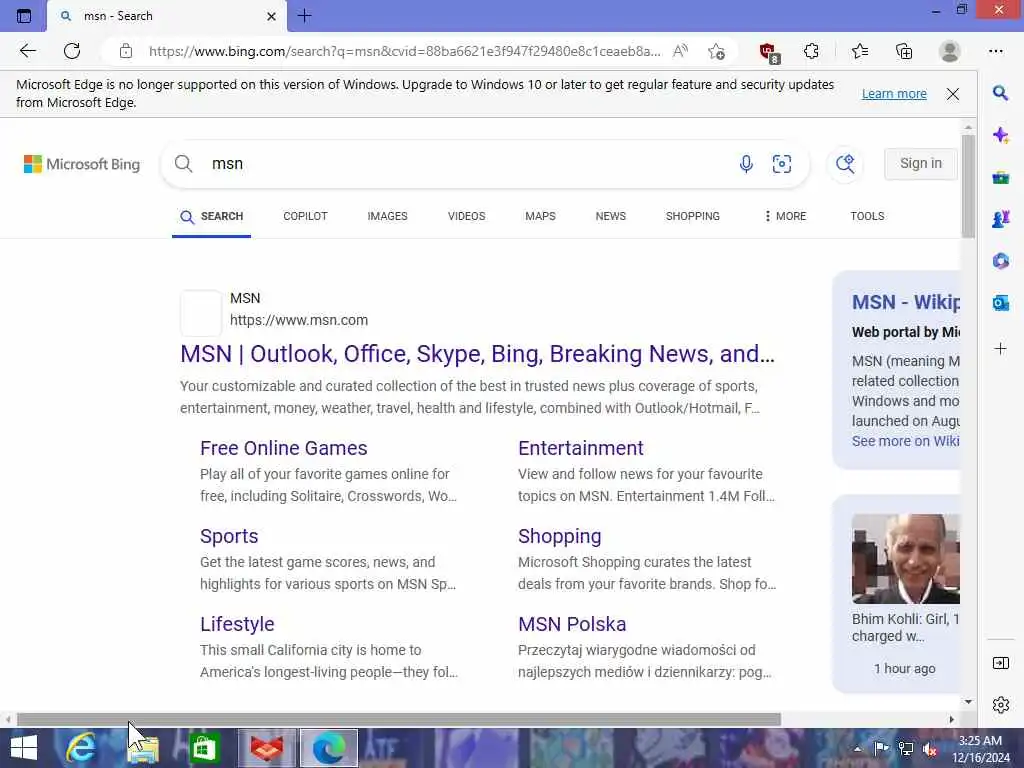Viewport: 1024px width, 768px height.
Task: Switch to the IMAGES tab
Action: [387, 216]
